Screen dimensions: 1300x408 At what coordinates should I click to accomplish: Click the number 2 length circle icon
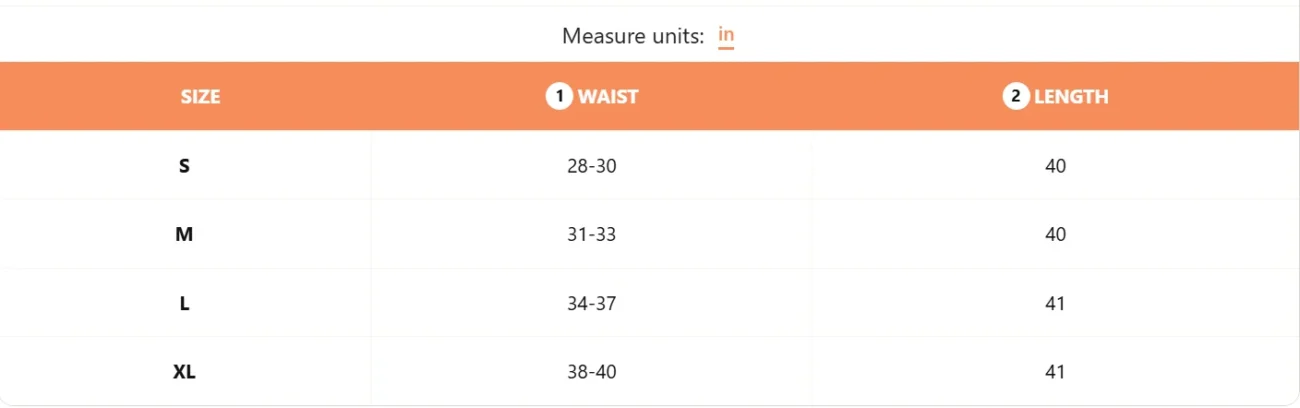1016,97
